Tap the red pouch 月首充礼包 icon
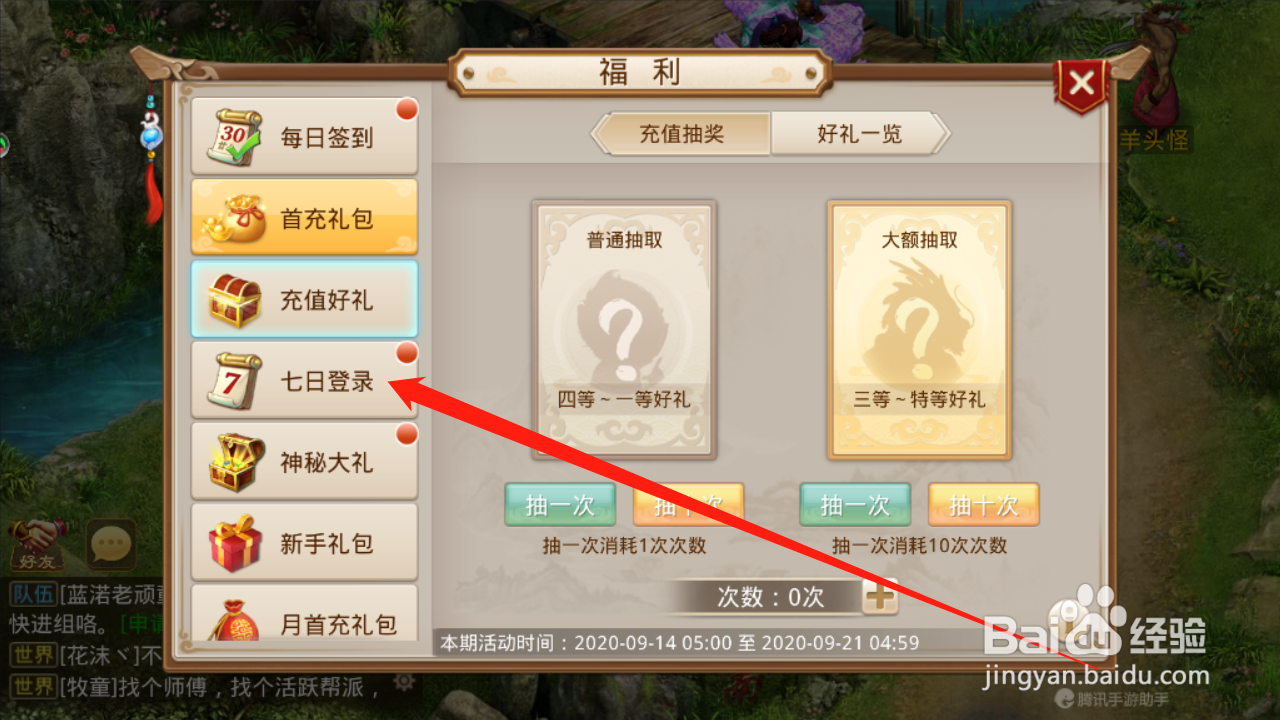 pos(234,619)
